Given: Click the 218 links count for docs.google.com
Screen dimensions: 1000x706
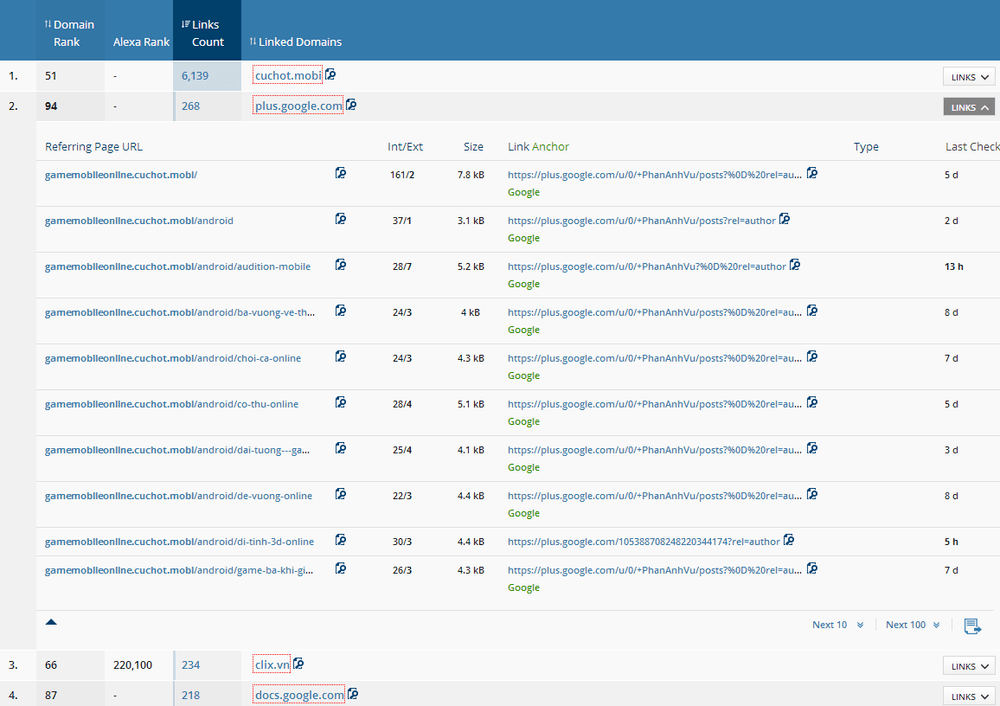Looking at the screenshot, I should 190,695.
